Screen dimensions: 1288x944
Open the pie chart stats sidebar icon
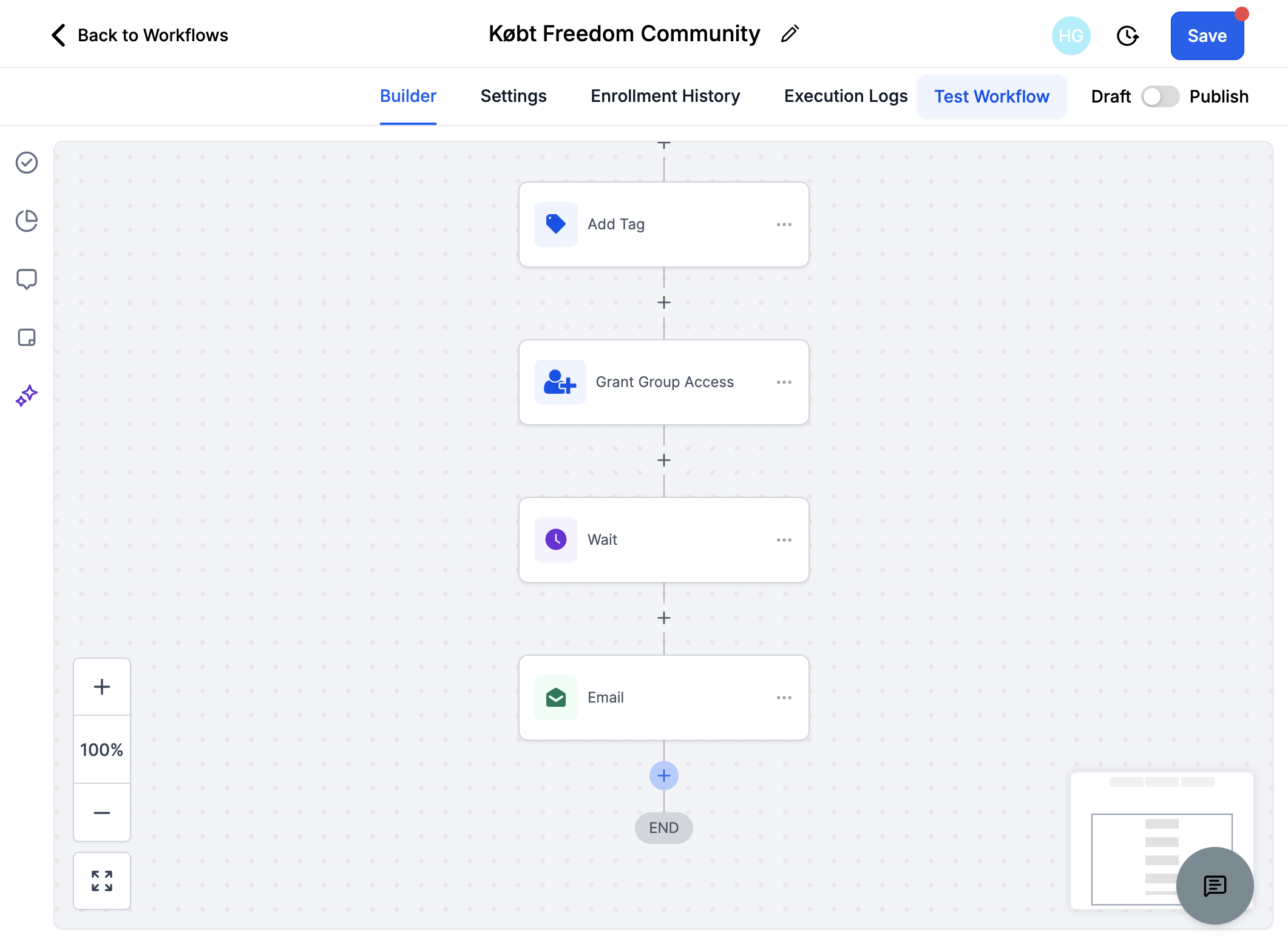(27, 221)
